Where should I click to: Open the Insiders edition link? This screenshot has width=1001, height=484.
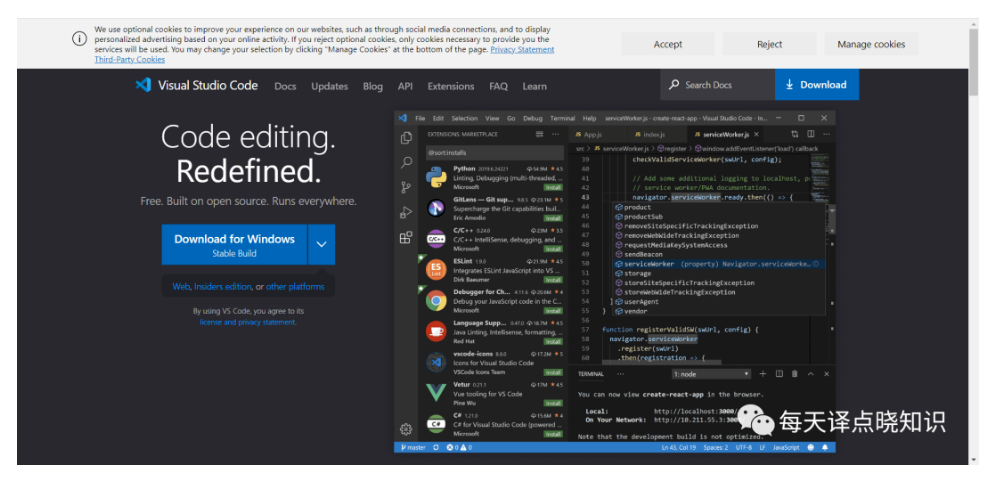click(x=223, y=287)
